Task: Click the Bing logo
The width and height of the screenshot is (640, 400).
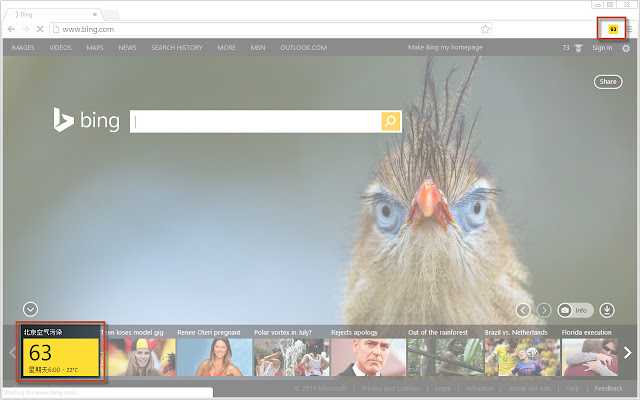Action: pyautogui.click(x=87, y=120)
